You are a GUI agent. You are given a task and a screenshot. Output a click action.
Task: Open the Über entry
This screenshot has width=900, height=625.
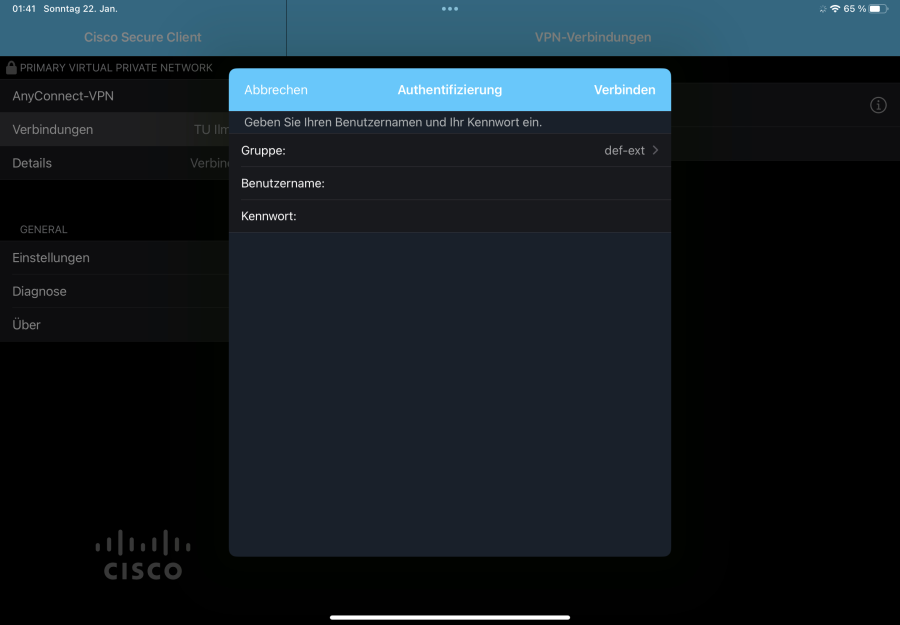point(115,324)
